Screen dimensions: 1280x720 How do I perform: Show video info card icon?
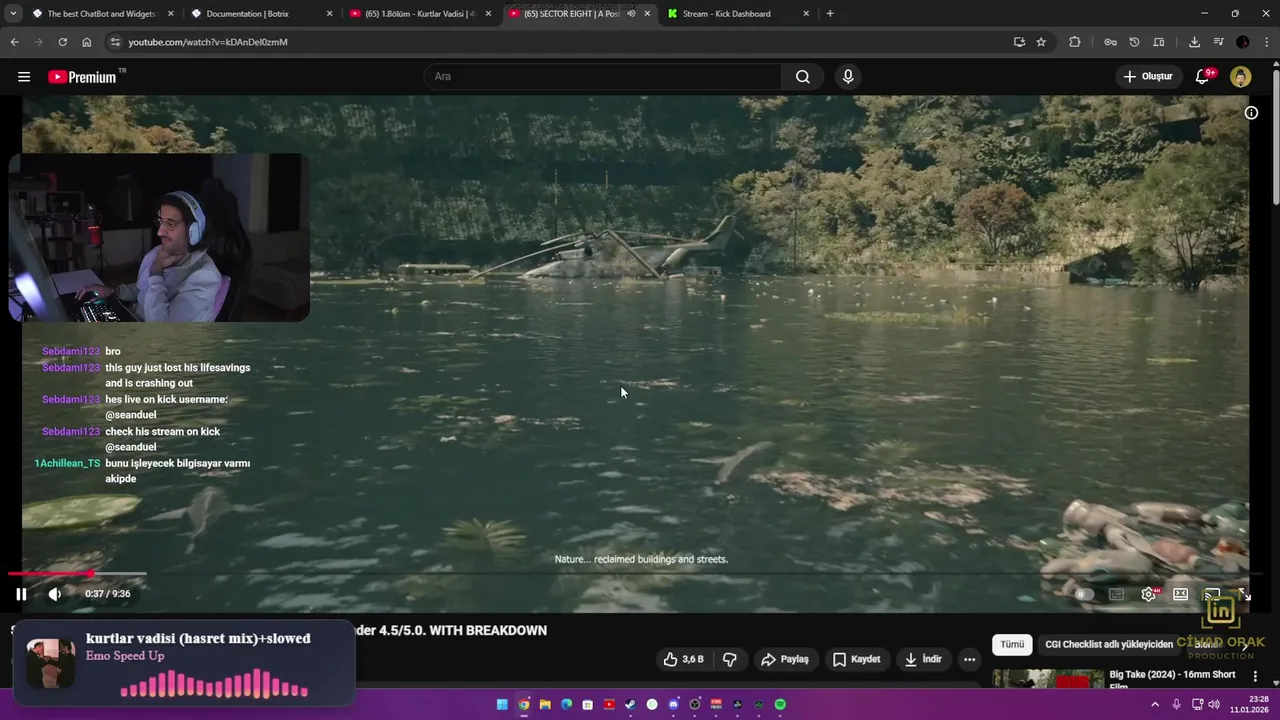(x=1251, y=113)
